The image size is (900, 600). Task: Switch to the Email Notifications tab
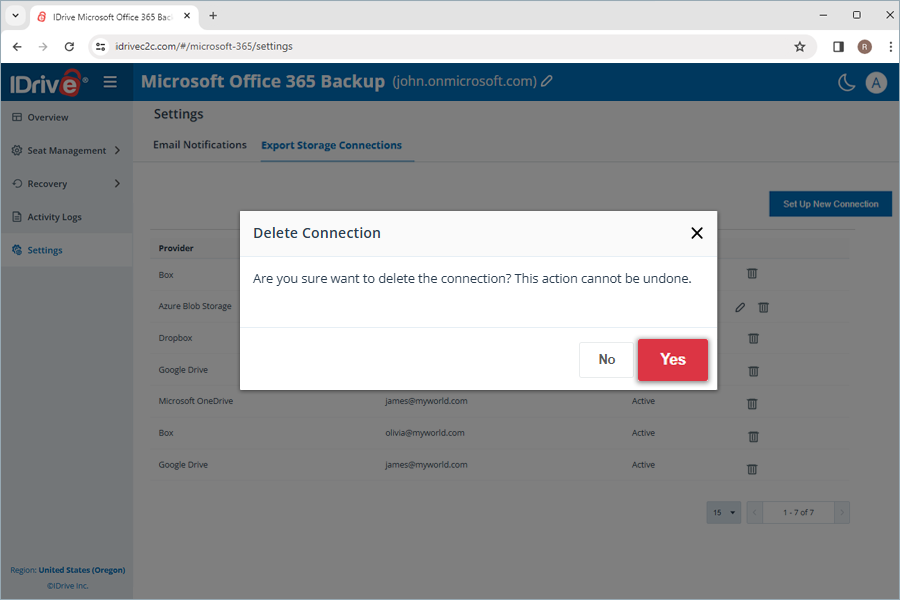[x=199, y=144]
